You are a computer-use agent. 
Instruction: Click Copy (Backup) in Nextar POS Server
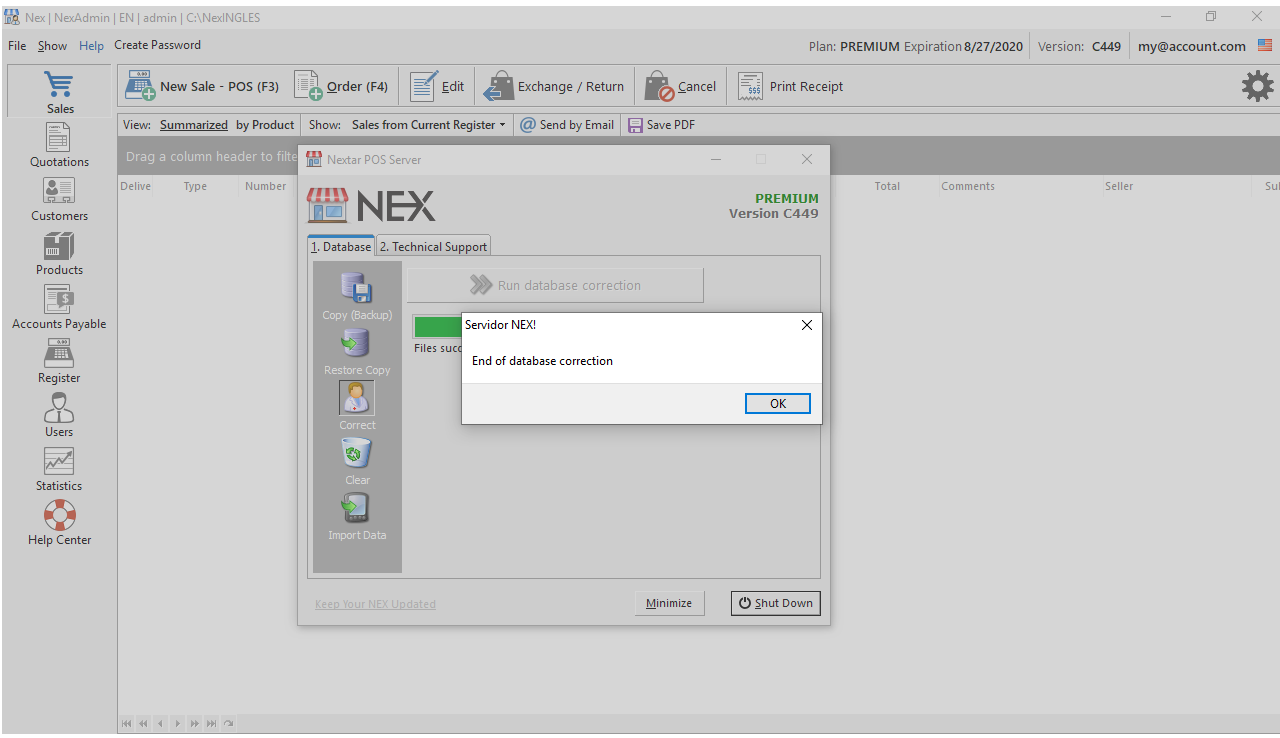357,296
